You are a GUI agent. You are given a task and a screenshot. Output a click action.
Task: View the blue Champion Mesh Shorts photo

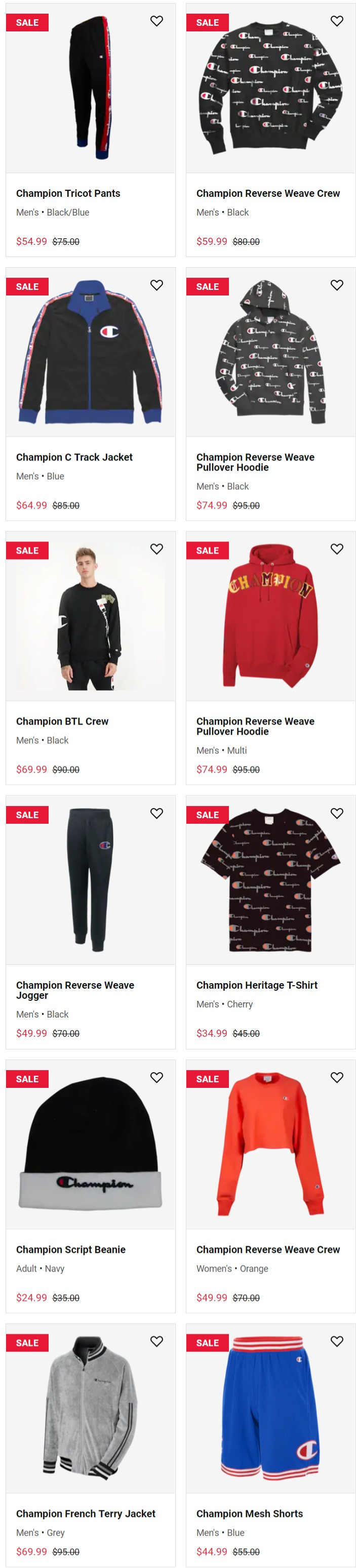click(x=270, y=1409)
